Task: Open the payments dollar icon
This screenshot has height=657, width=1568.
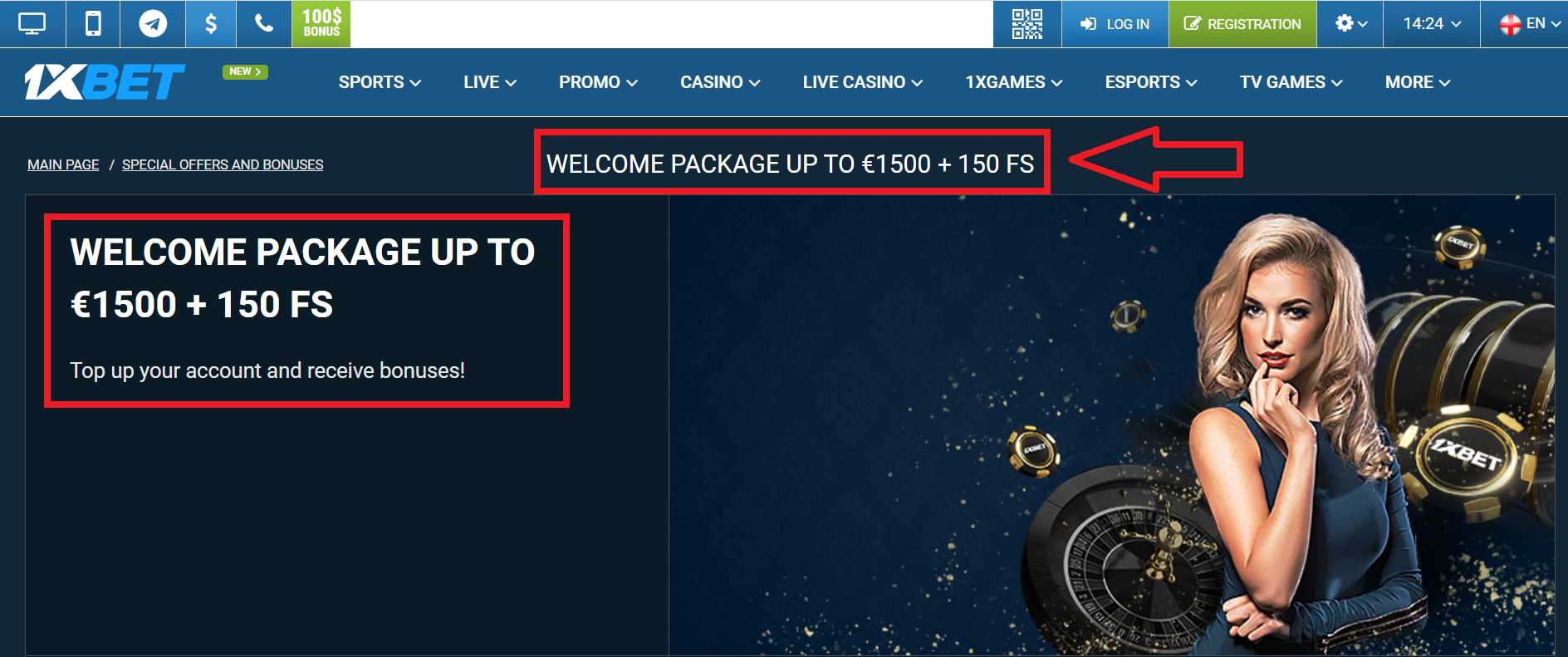Action: [211, 24]
